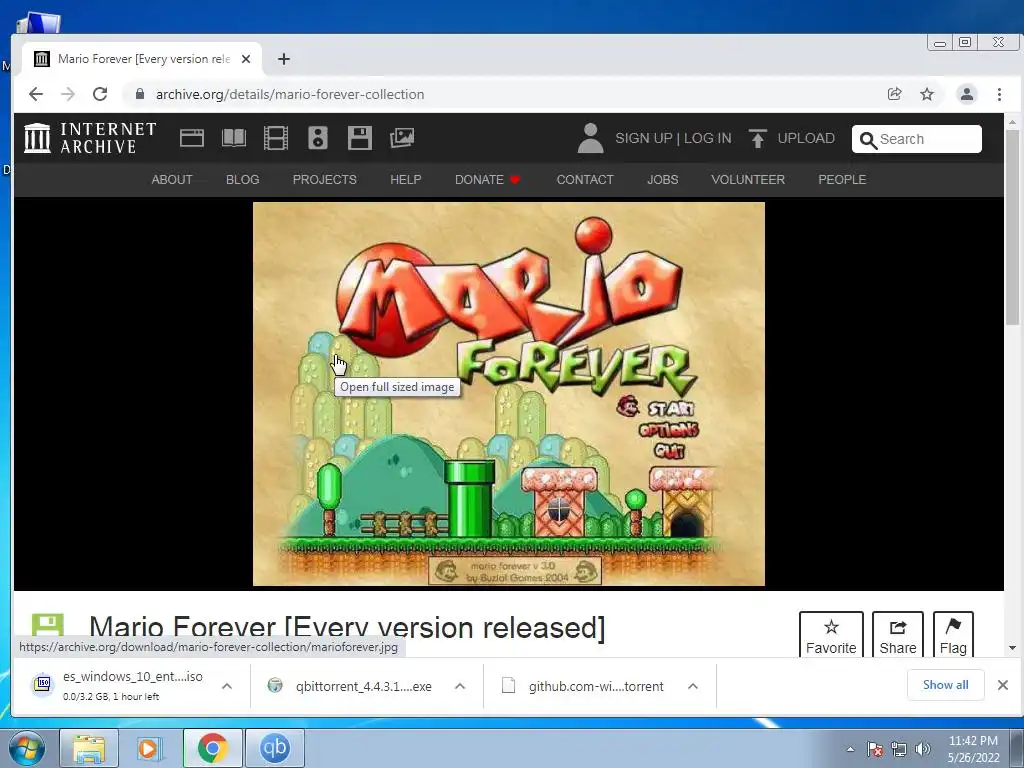Image resolution: width=1024 pixels, height=768 pixels.
Task: Click the LOG IN link
Action: (707, 138)
